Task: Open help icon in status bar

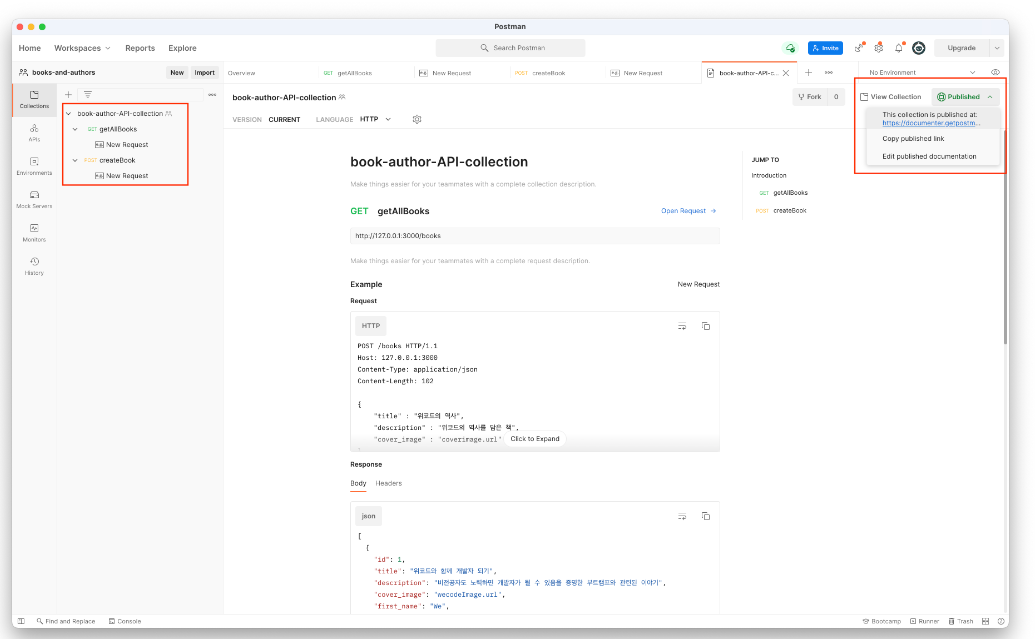Action: pos(1001,621)
